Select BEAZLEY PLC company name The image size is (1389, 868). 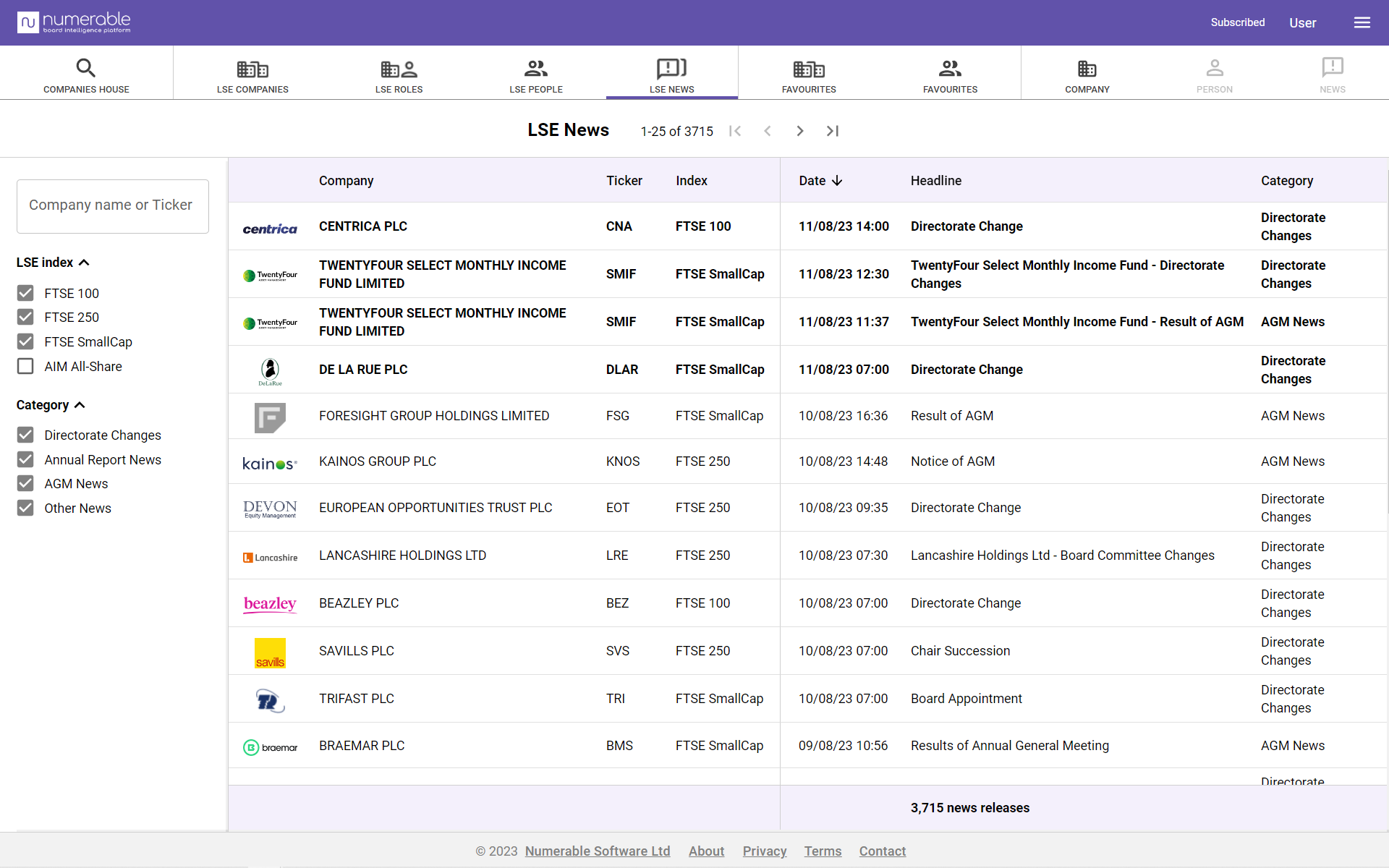[358, 603]
